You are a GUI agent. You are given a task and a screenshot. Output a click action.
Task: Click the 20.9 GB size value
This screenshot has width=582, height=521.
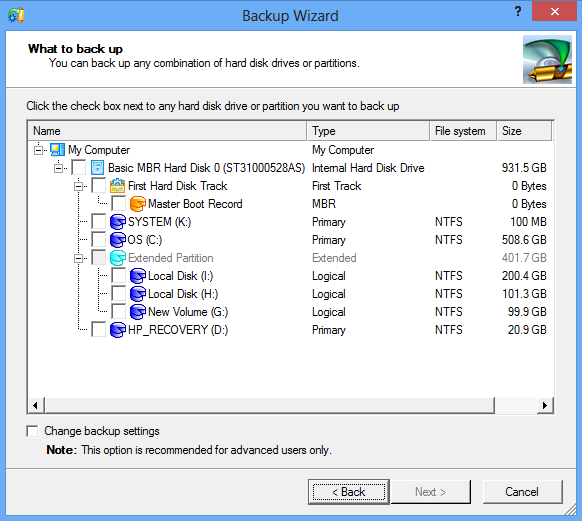[x=527, y=330]
